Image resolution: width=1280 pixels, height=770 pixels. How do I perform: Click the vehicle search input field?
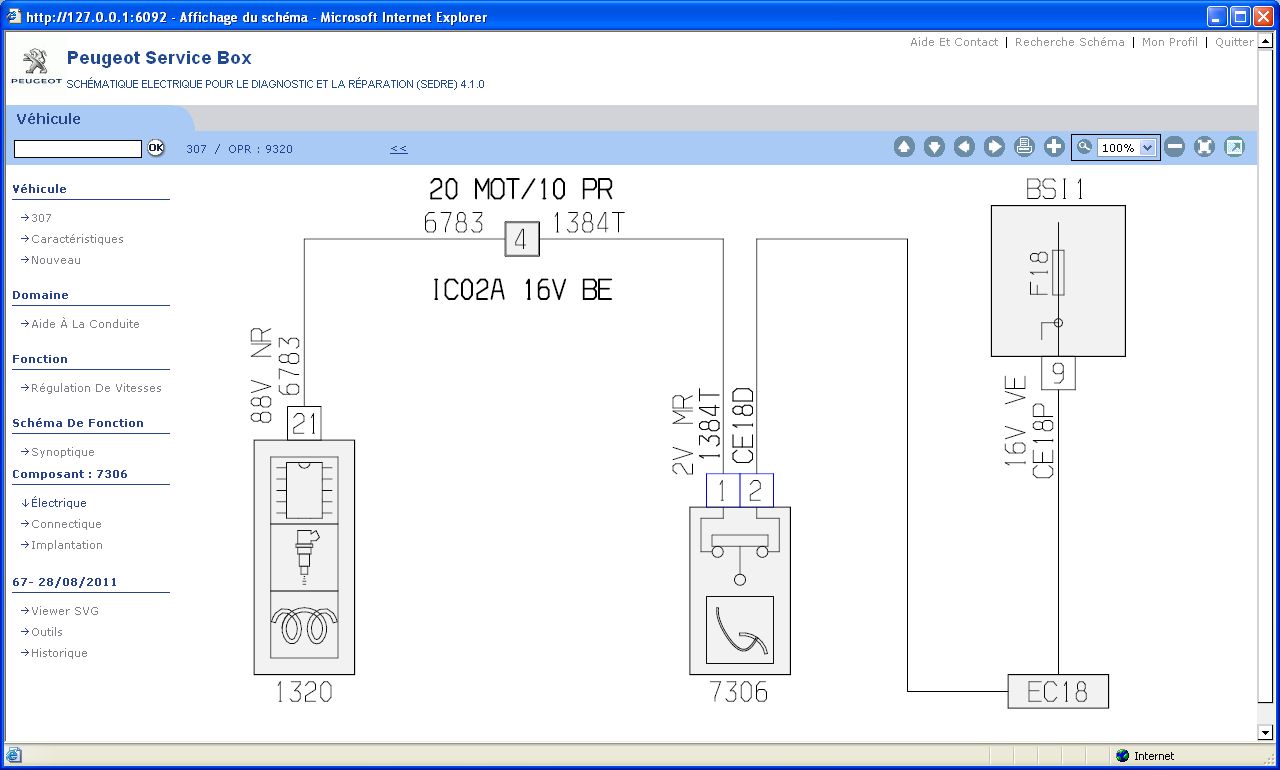[78, 149]
